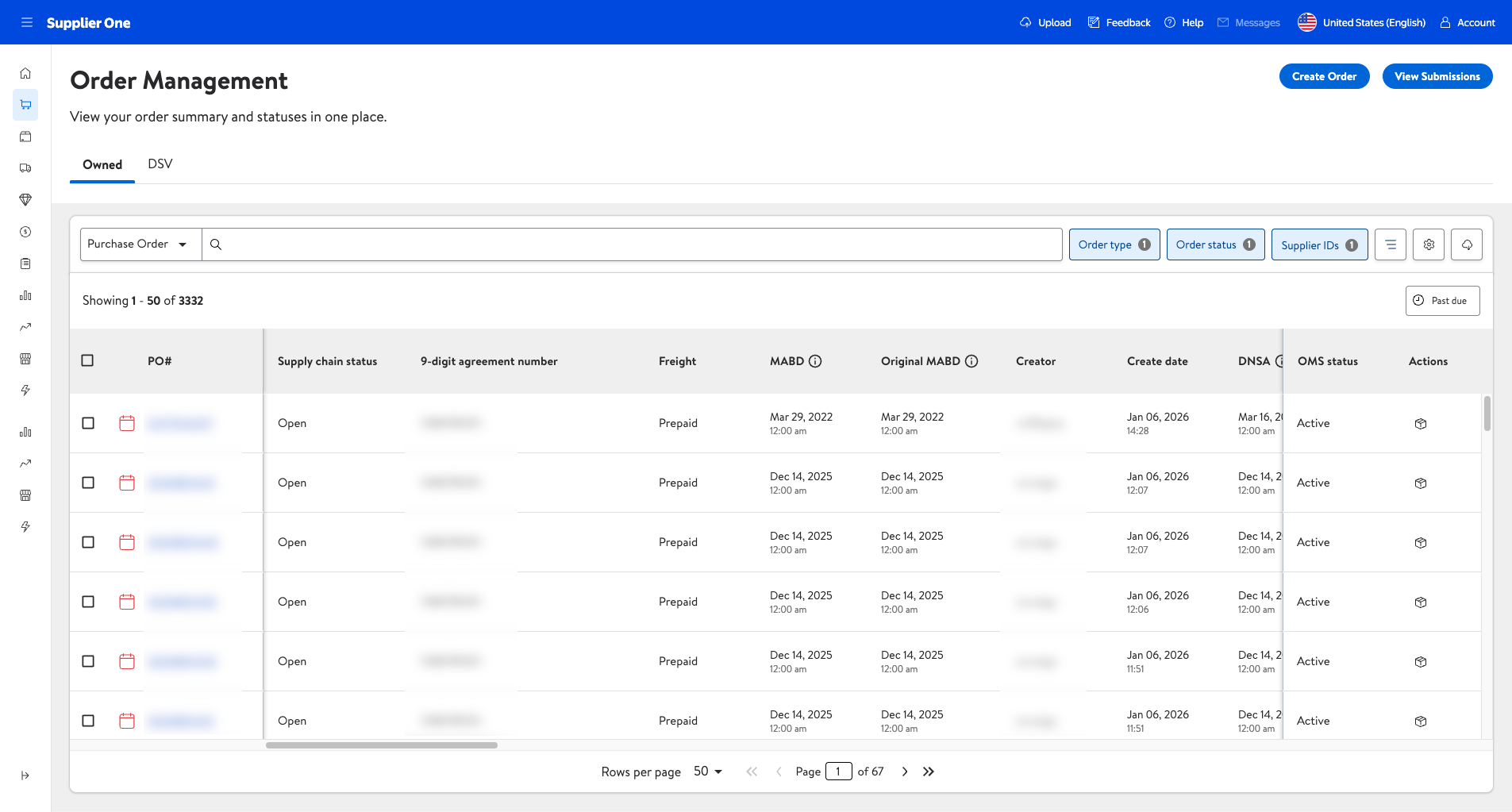Click the MABD info icon
The image size is (1512, 812).
coord(815,361)
